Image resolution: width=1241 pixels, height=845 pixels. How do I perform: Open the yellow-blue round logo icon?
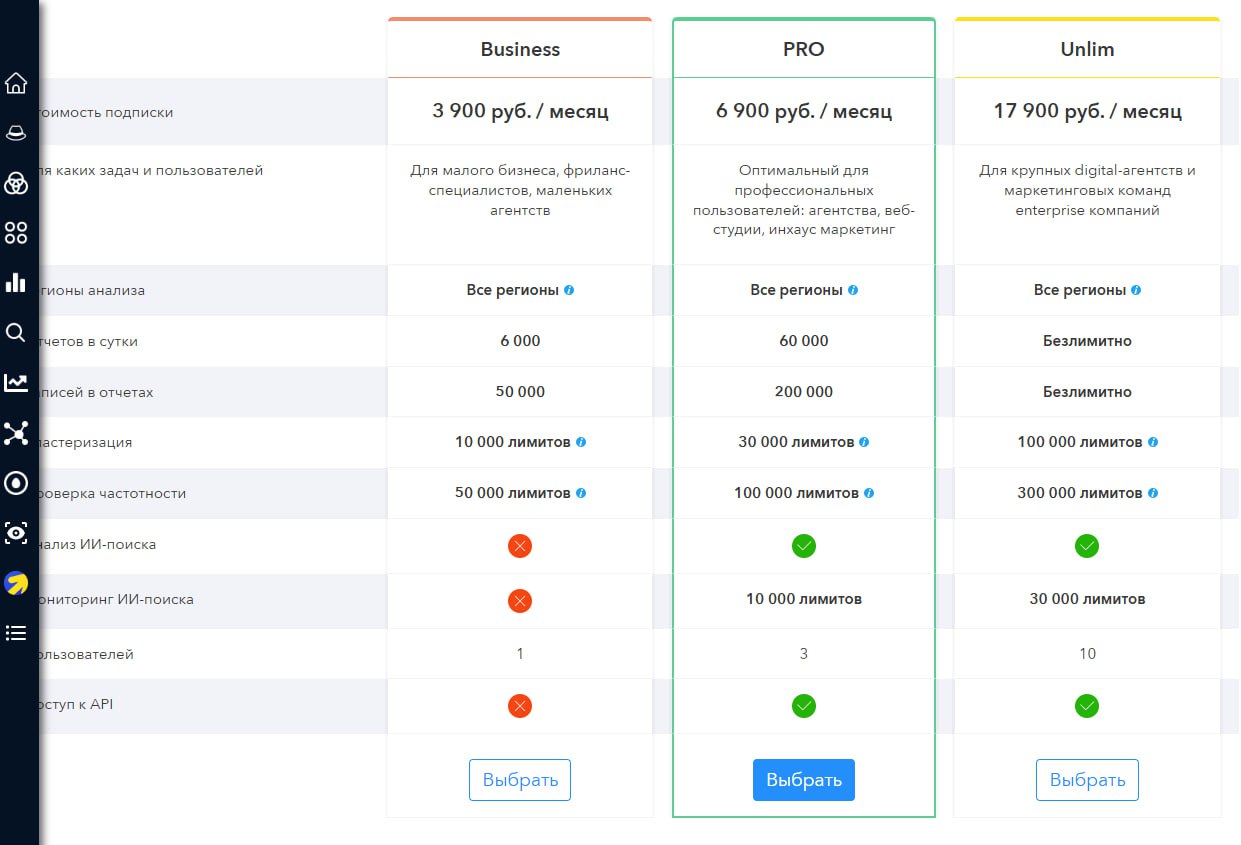click(x=16, y=583)
